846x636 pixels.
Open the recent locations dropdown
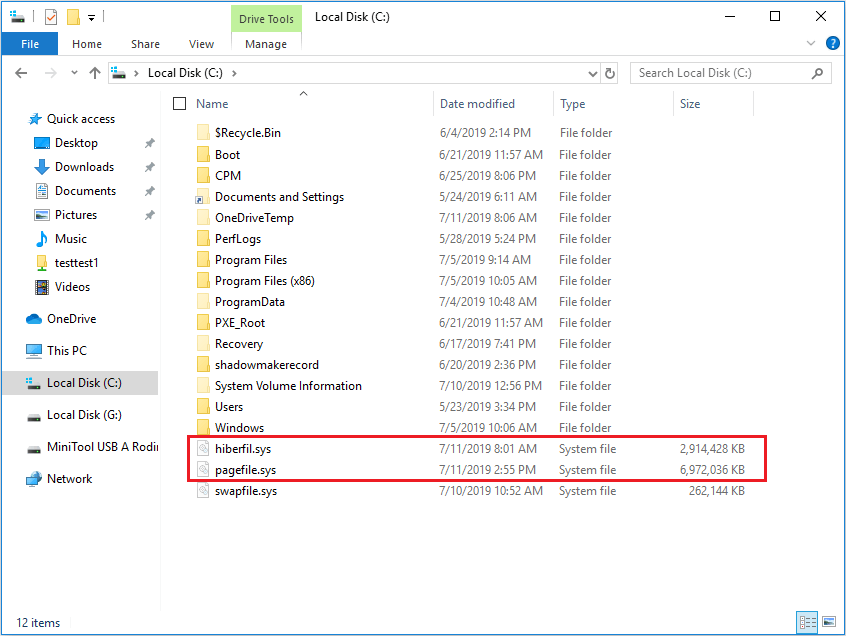pos(74,73)
